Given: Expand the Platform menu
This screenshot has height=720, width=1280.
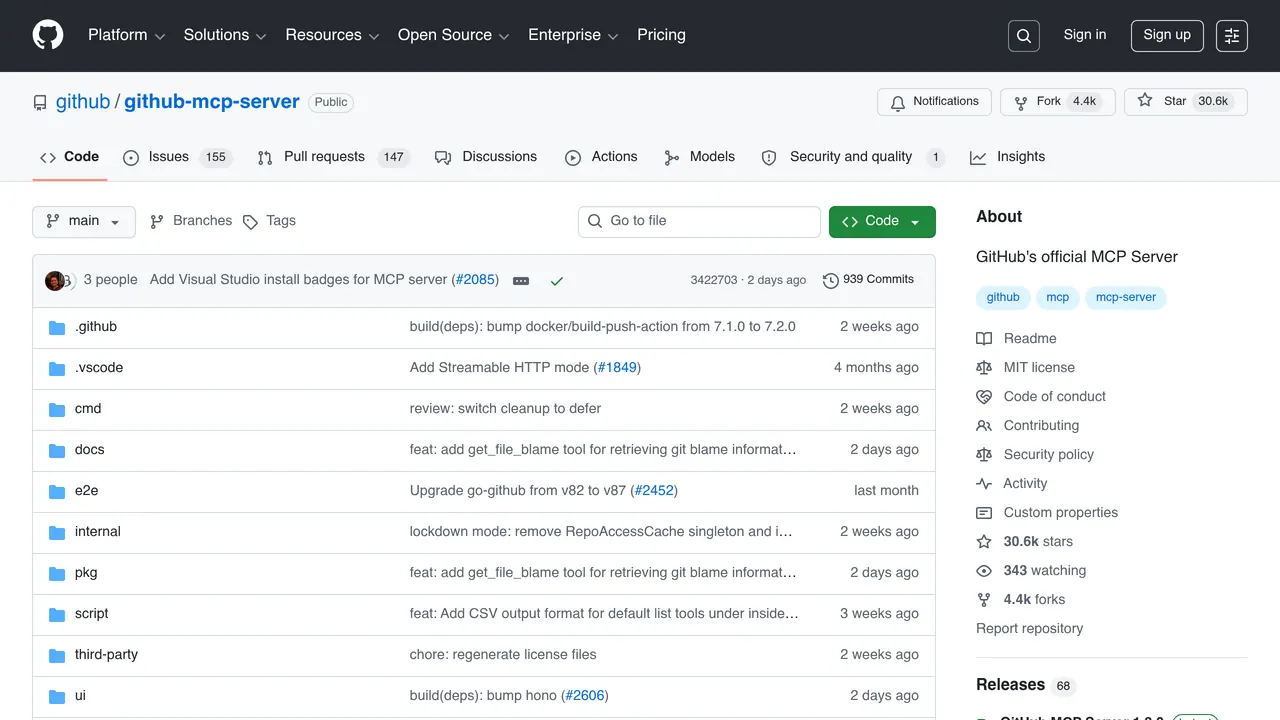Looking at the screenshot, I should [126, 35].
